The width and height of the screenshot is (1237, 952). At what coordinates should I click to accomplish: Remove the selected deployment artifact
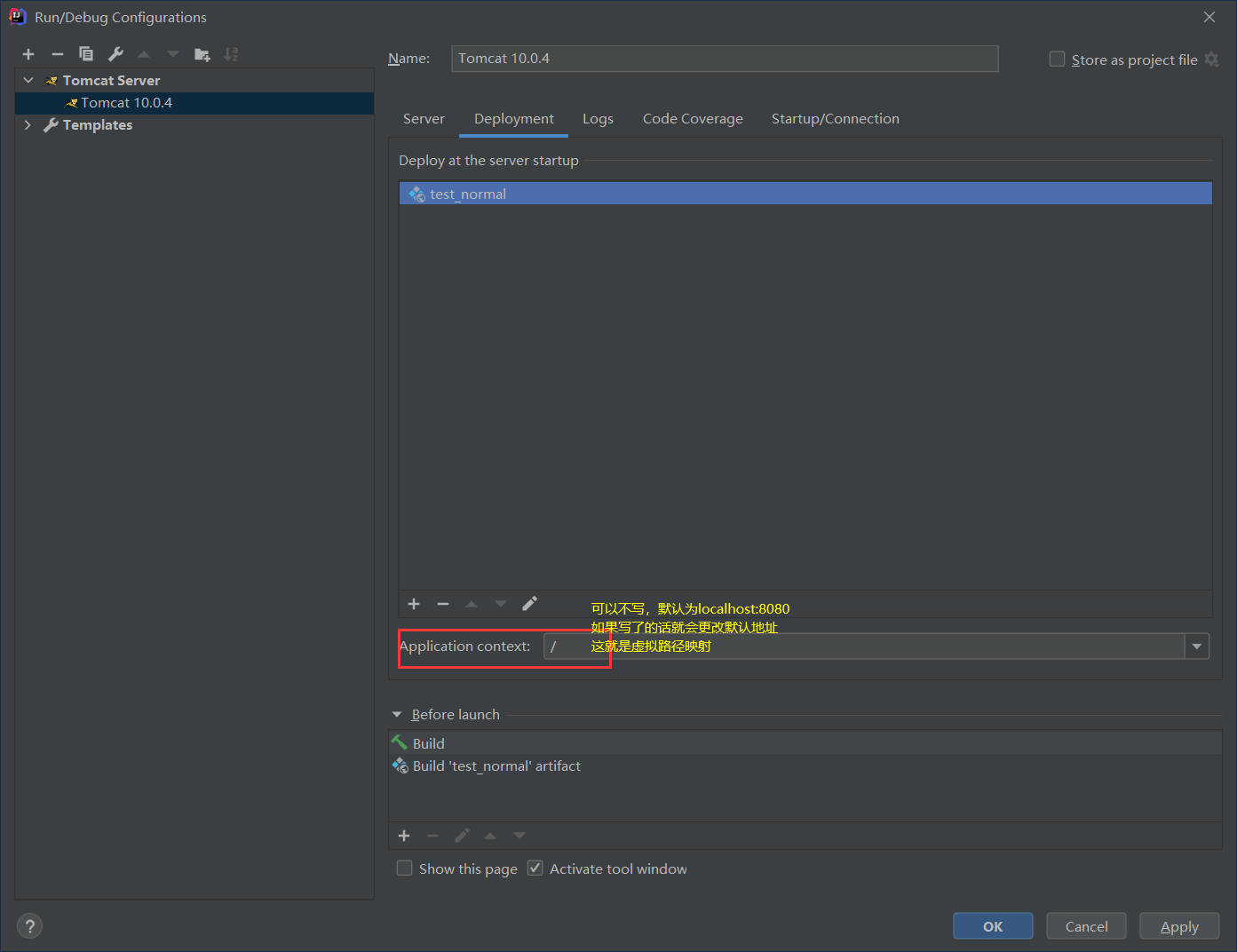[443, 604]
